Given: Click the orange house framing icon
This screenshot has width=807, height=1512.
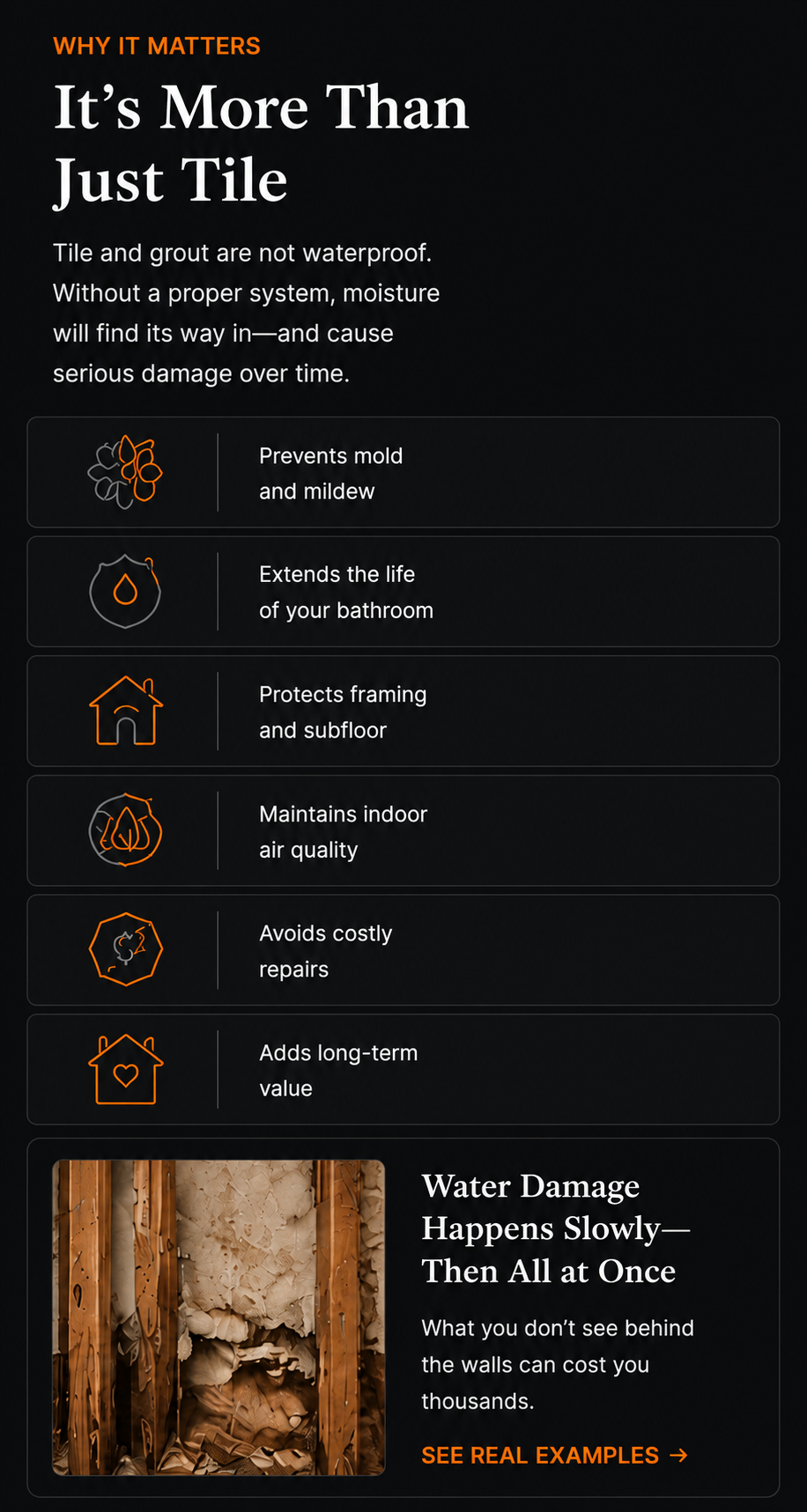Looking at the screenshot, I should (126, 711).
